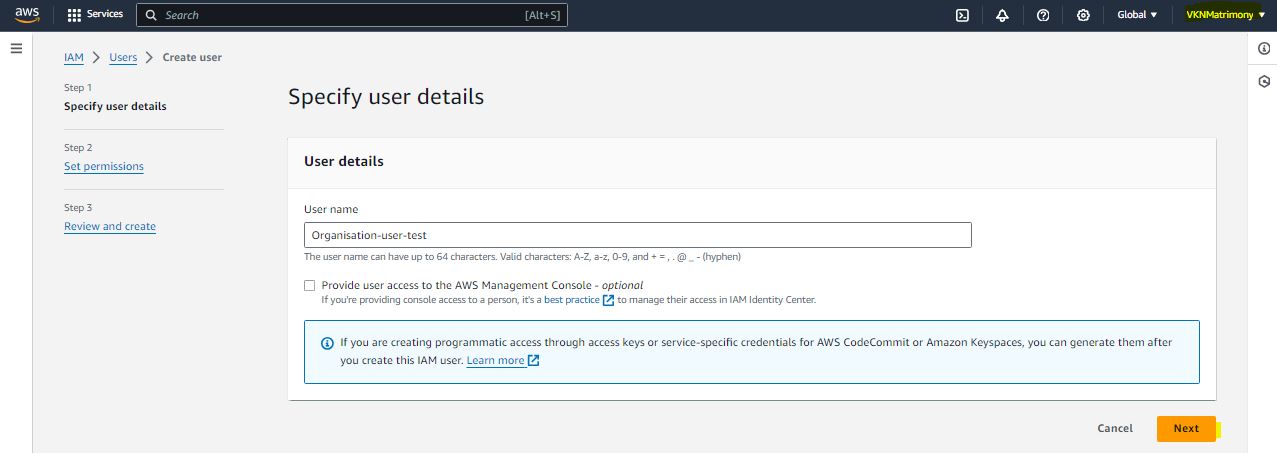The image size is (1277, 453).
Task: Enable AWS Management Console access checkbox
Action: (x=310, y=285)
